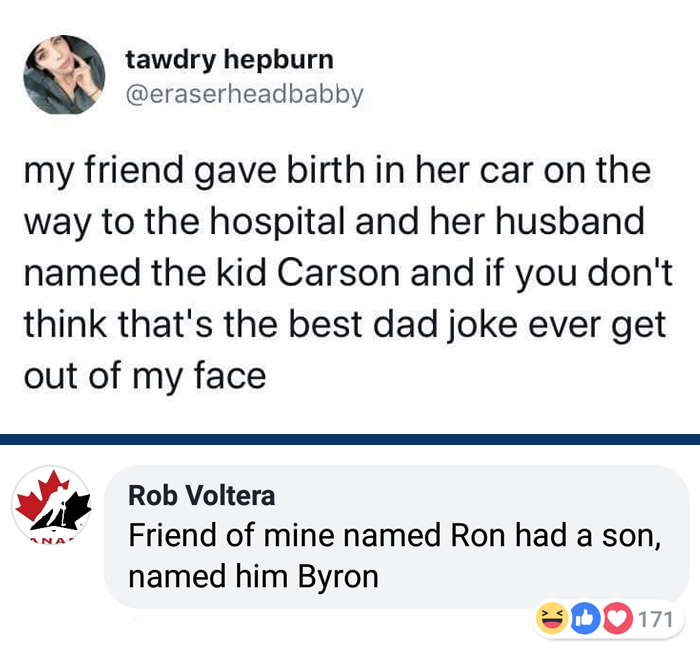Open the tawdry hepburn display name
The image size is (700, 658).
coord(229,60)
